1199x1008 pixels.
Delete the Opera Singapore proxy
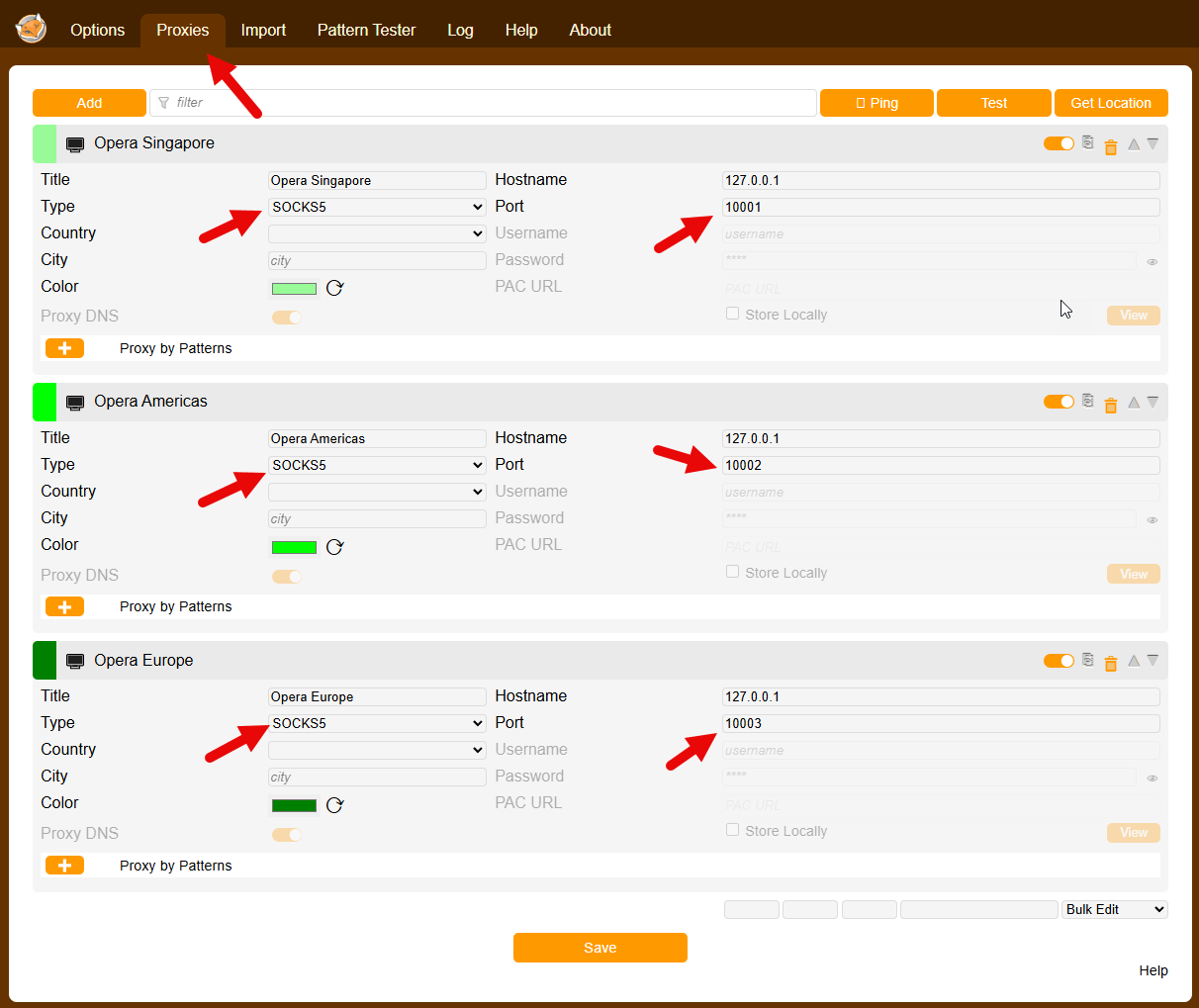pos(1111,146)
